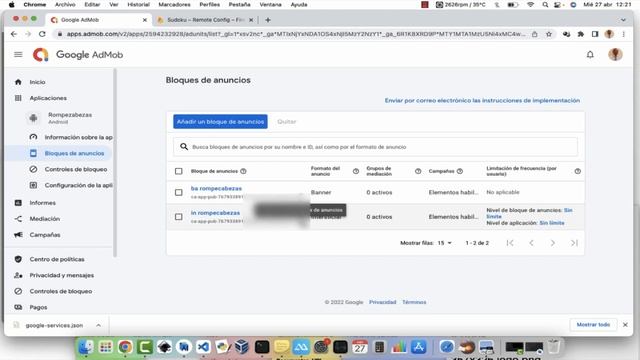
Task: Go to next page of table
Action: [x=553, y=243]
